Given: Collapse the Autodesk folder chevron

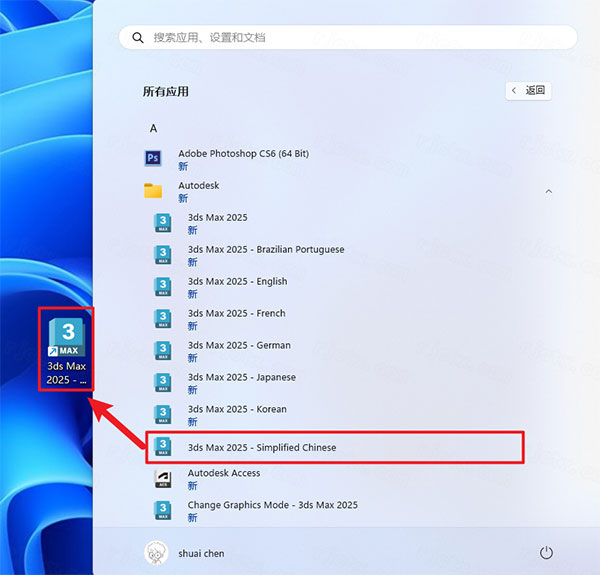Looking at the screenshot, I should pyautogui.click(x=548, y=191).
